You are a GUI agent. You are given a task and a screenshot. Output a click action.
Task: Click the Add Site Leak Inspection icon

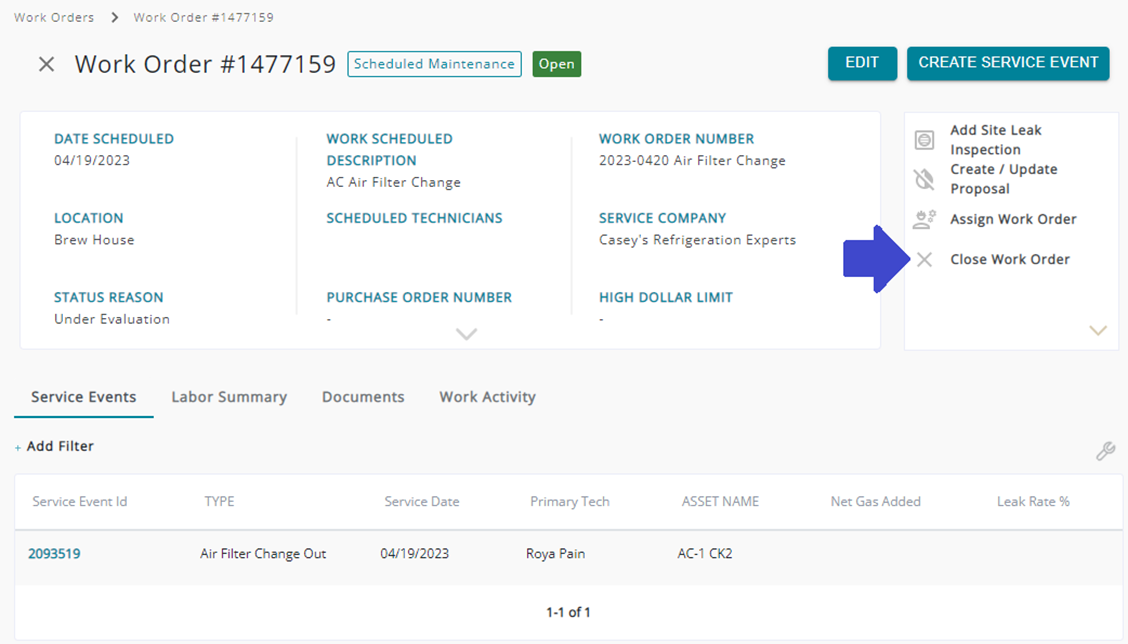pyautogui.click(x=924, y=140)
